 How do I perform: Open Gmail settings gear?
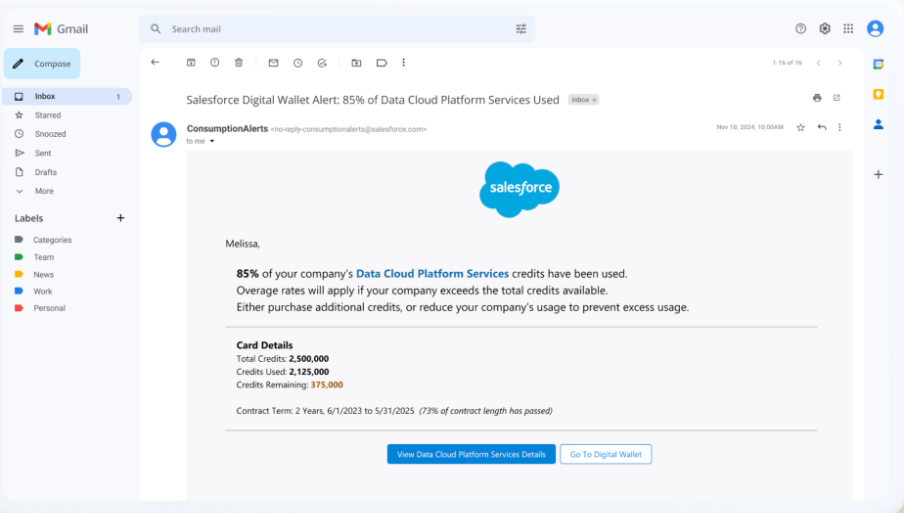(x=824, y=28)
